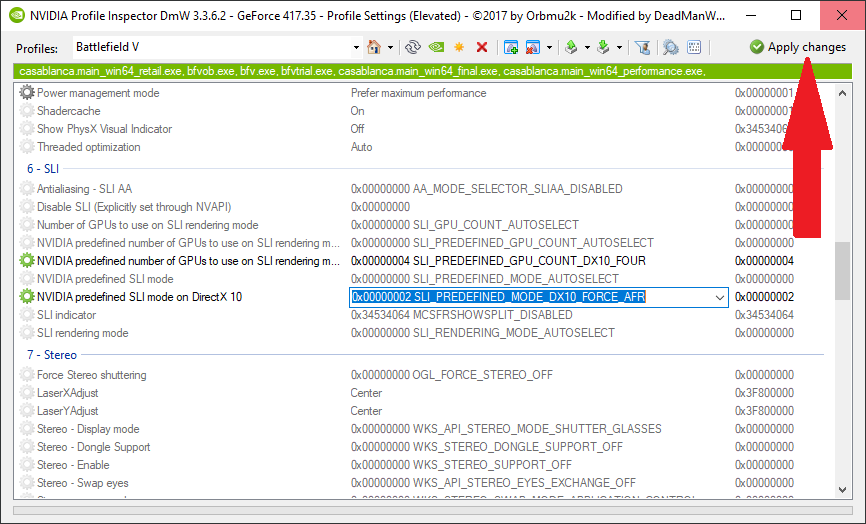Viewport: 866px width, 524px height.
Task: Open the export profiles dropdown arrow
Action: click(x=587, y=47)
